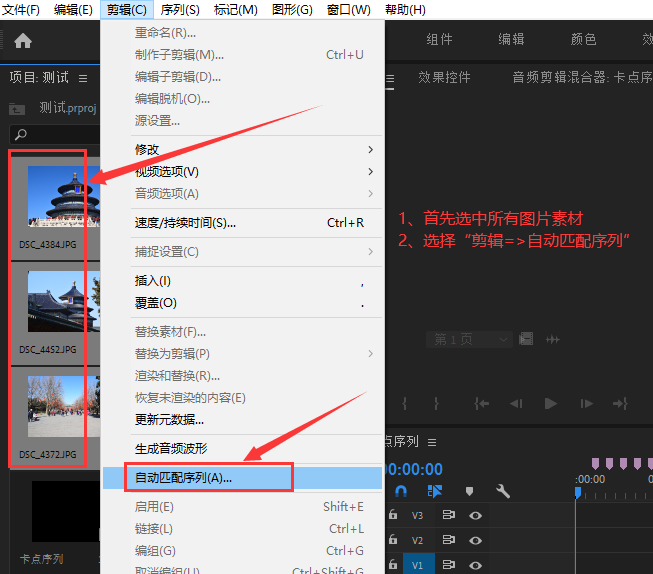Toggle the Linked Selection icon
This screenshot has width=653, height=574.
[434, 492]
